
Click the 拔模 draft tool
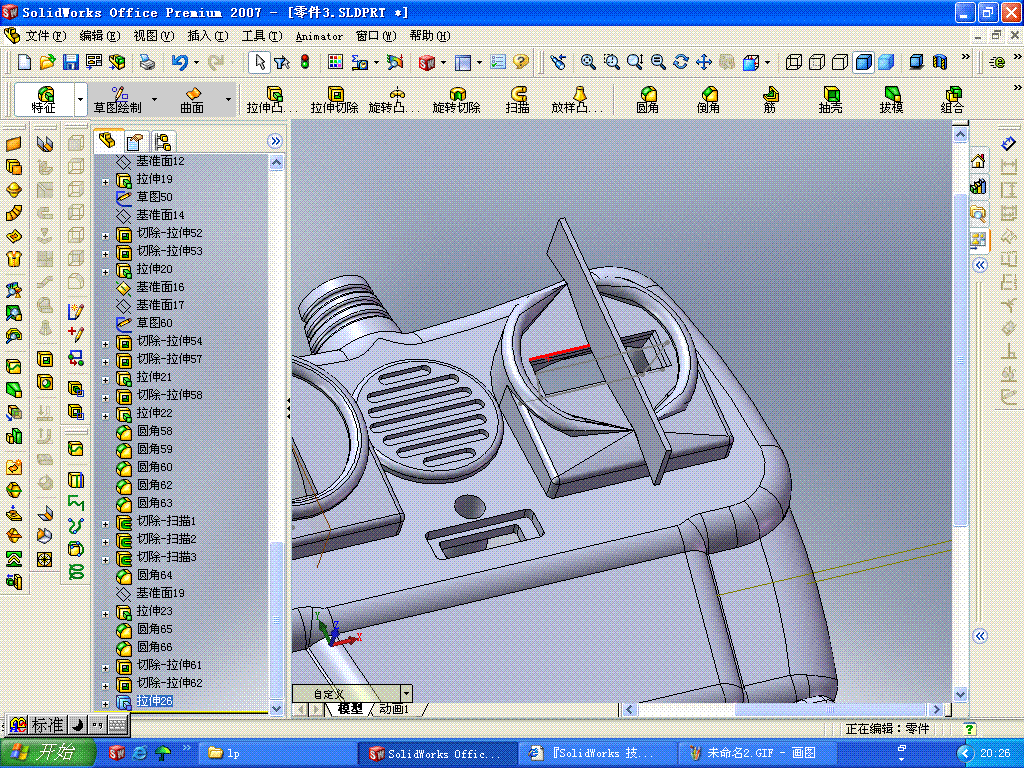tap(891, 100)
